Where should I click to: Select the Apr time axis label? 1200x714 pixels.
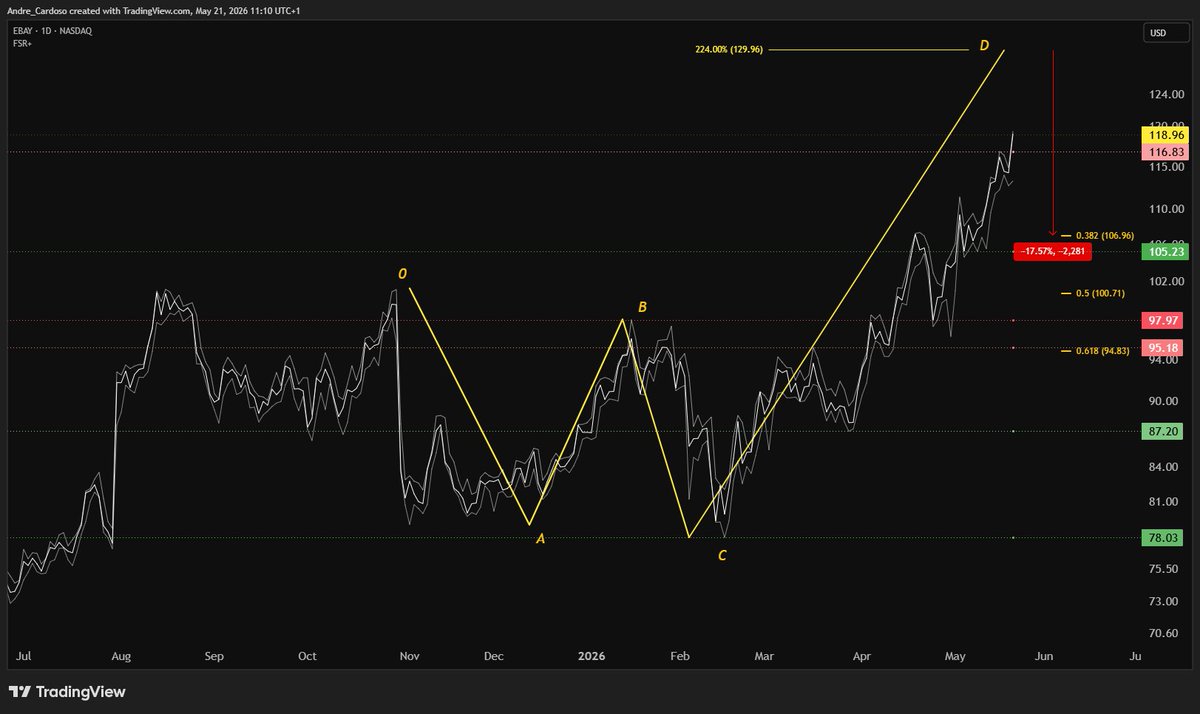(x=862, y=657)
